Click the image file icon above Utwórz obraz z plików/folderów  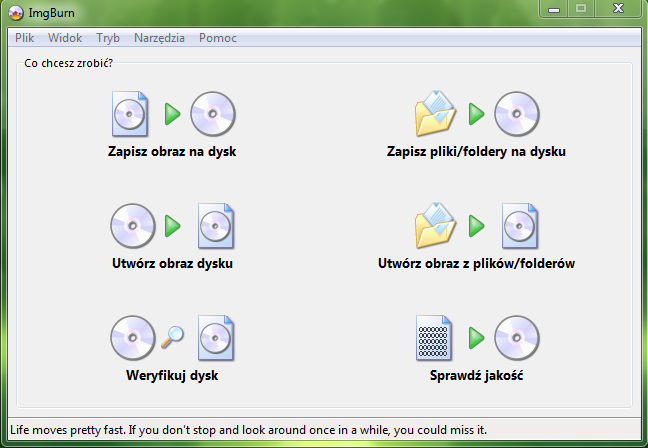coord(520,226)
